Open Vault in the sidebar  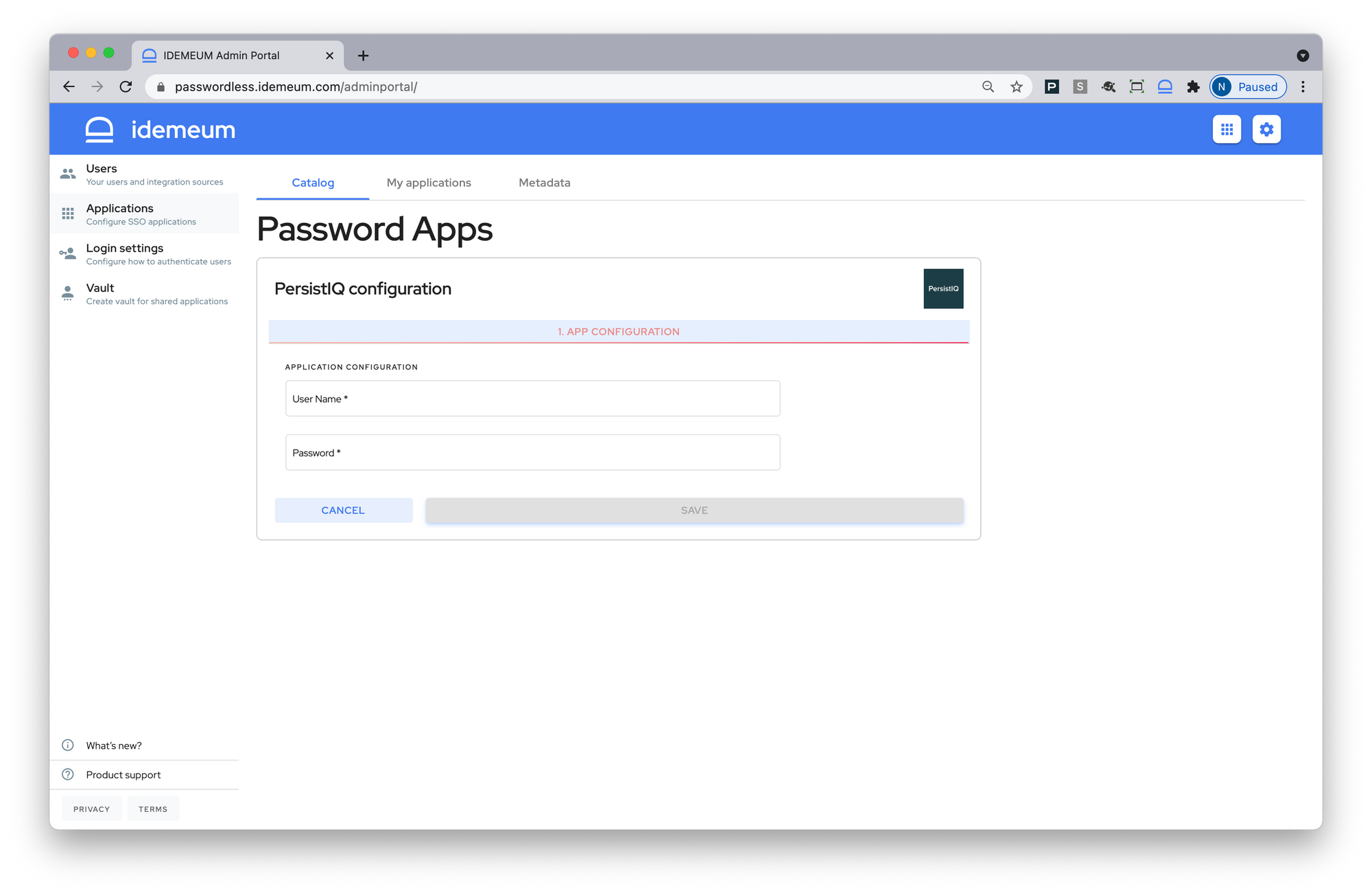point(145,294)
